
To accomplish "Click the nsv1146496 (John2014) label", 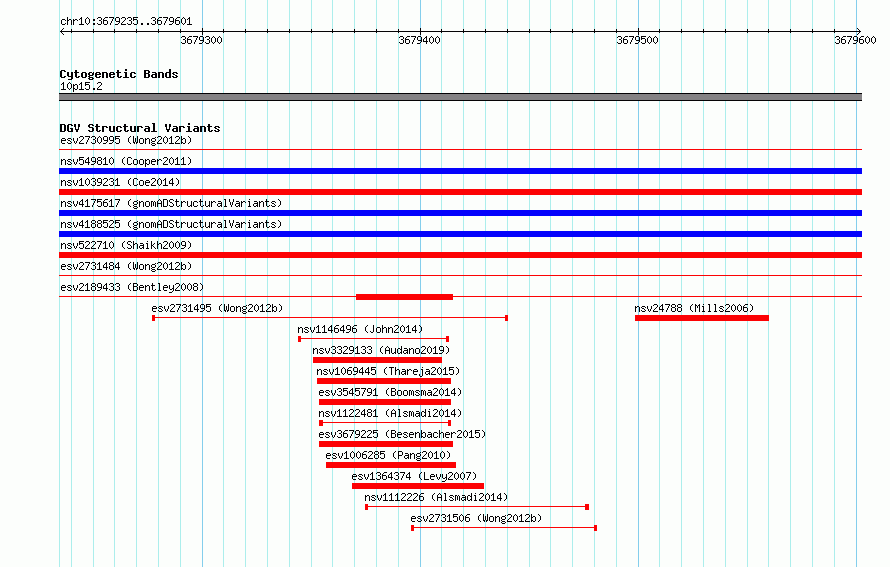I will click(x=360, y=329).
